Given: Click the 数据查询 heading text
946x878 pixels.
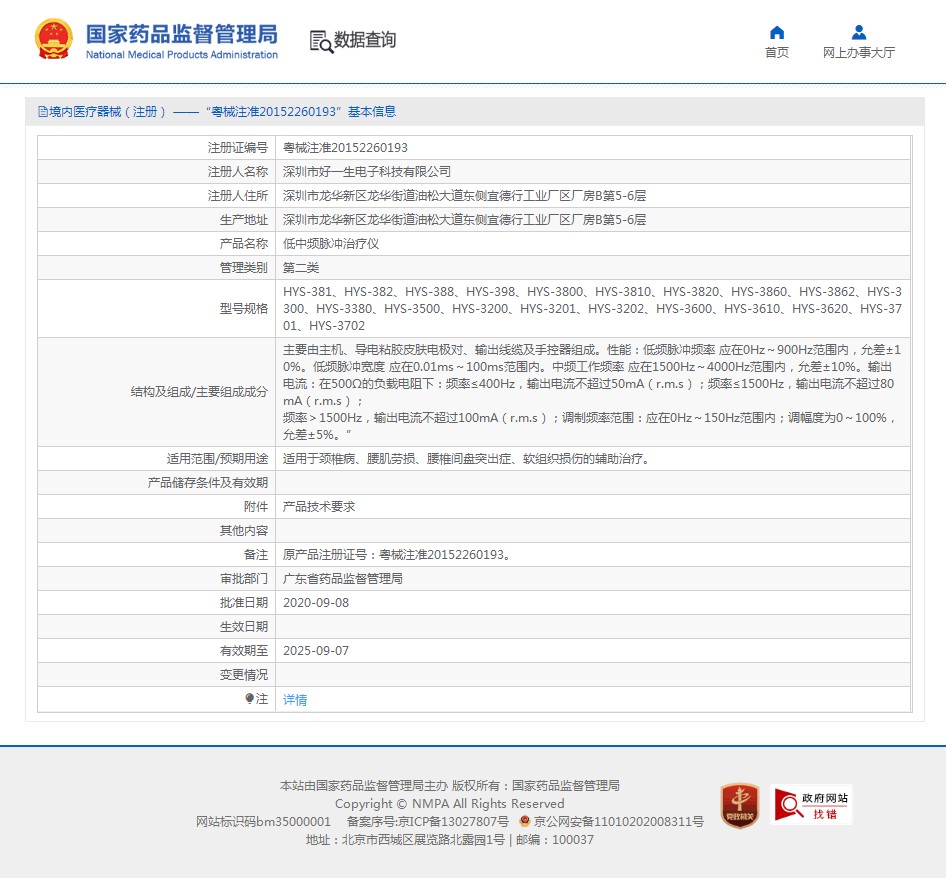Looking at the screenshot, I should pyautogui.click(x=365, y=40).
